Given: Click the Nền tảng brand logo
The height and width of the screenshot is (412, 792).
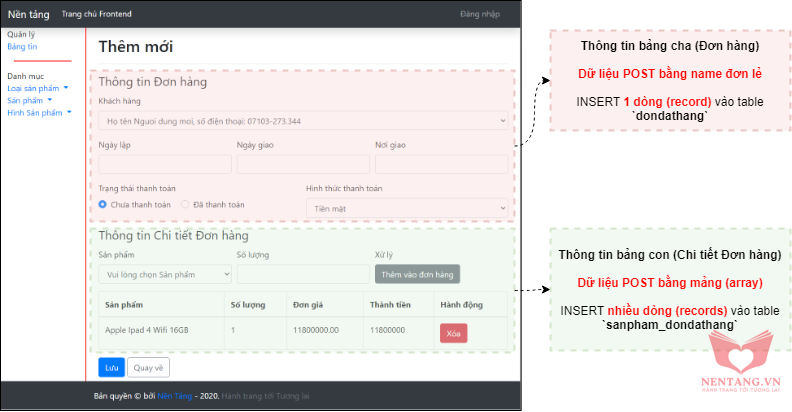Looking at the screenshot, I should point(27,14).
